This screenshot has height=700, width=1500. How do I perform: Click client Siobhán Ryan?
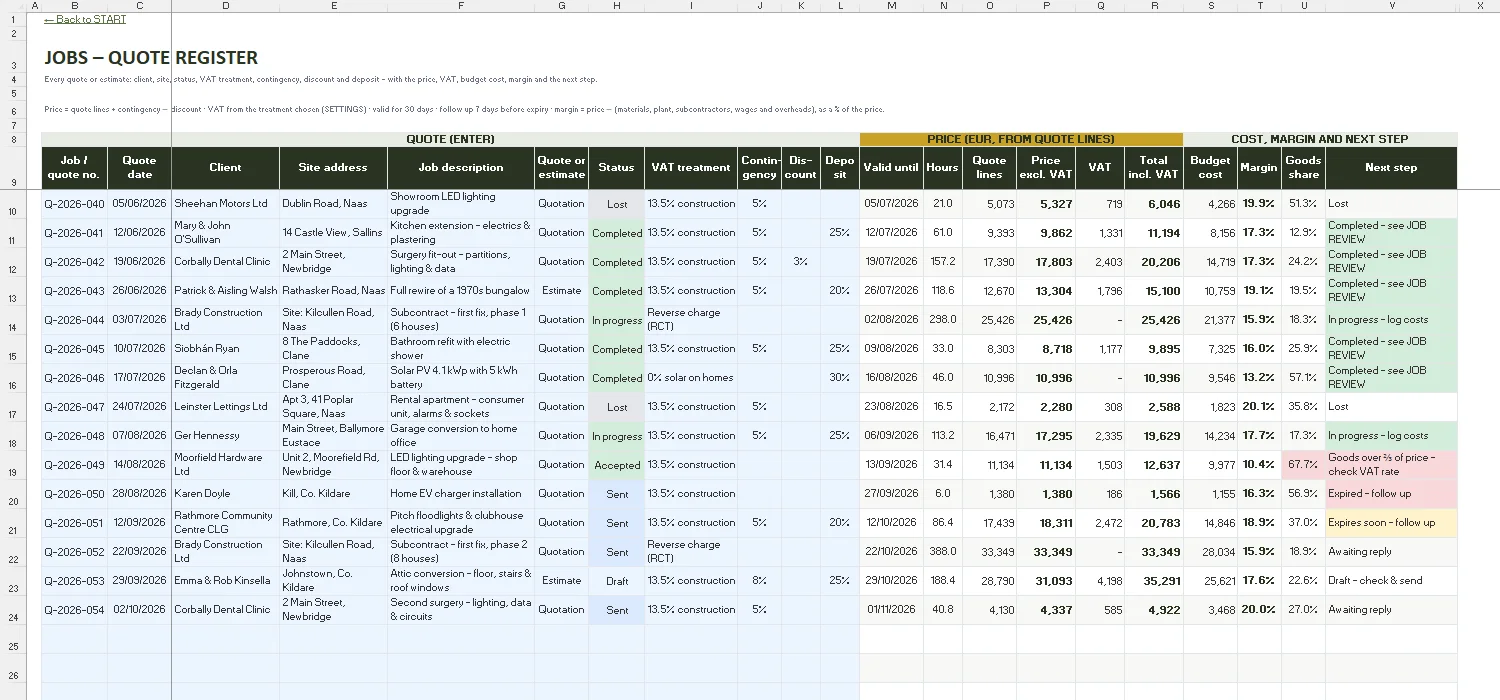click(226, 349)
